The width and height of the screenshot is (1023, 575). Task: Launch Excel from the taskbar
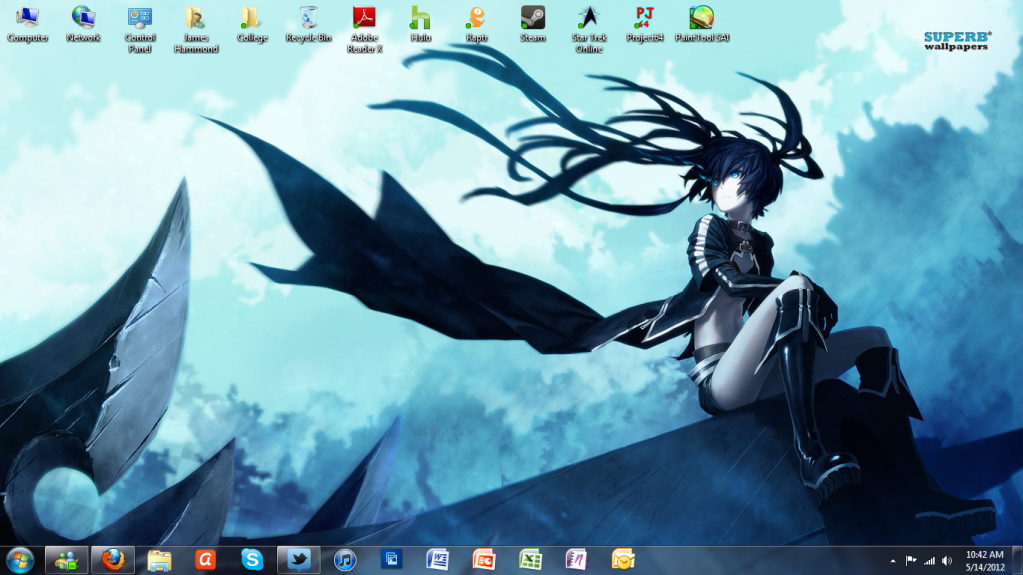coord(530,560)
